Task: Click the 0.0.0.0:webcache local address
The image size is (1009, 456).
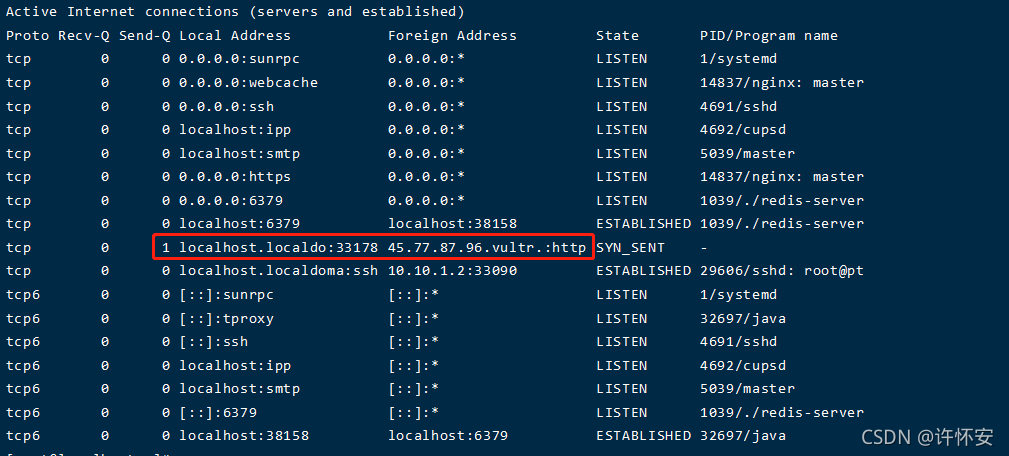Action: point(248,83)
